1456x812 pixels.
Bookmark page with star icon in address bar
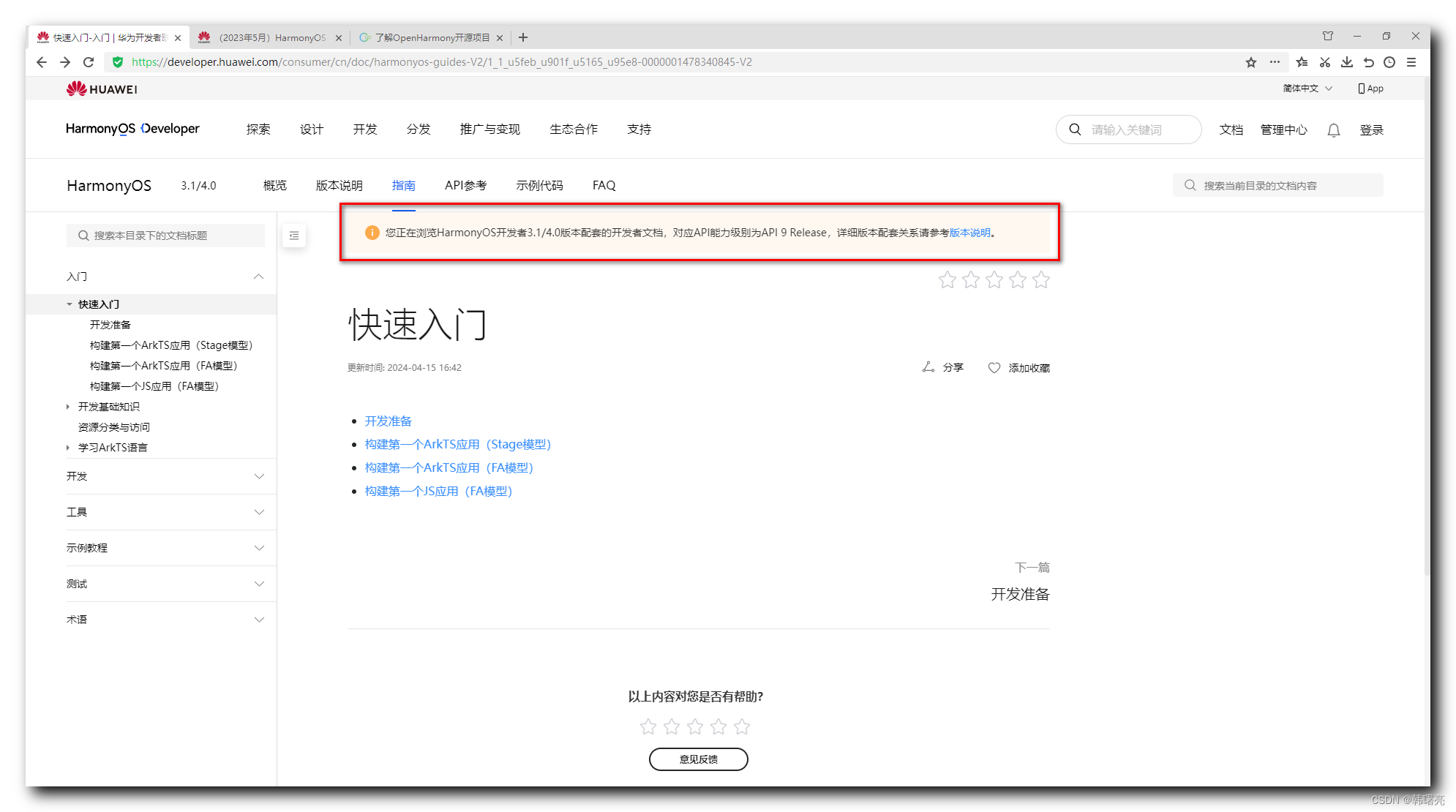click(x=1251, y=62)
